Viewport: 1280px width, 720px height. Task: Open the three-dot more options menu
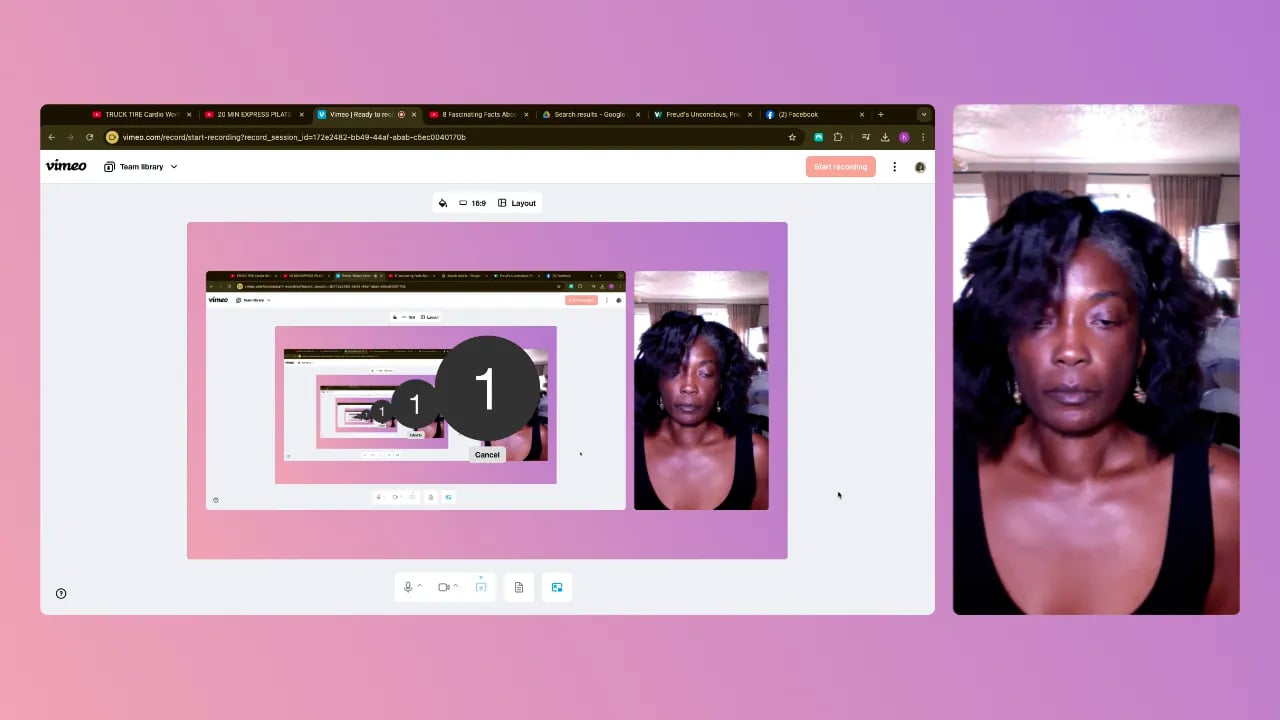[894, 167]
